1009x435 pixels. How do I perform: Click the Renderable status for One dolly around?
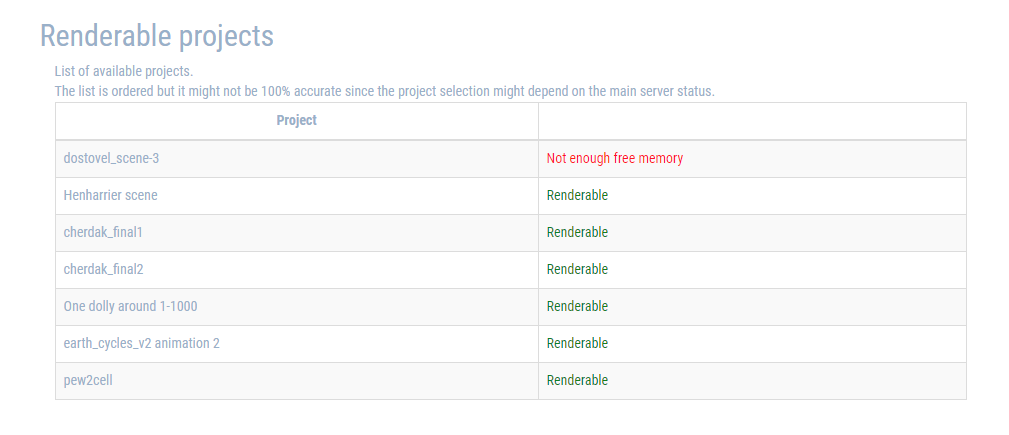click(577, 306)
